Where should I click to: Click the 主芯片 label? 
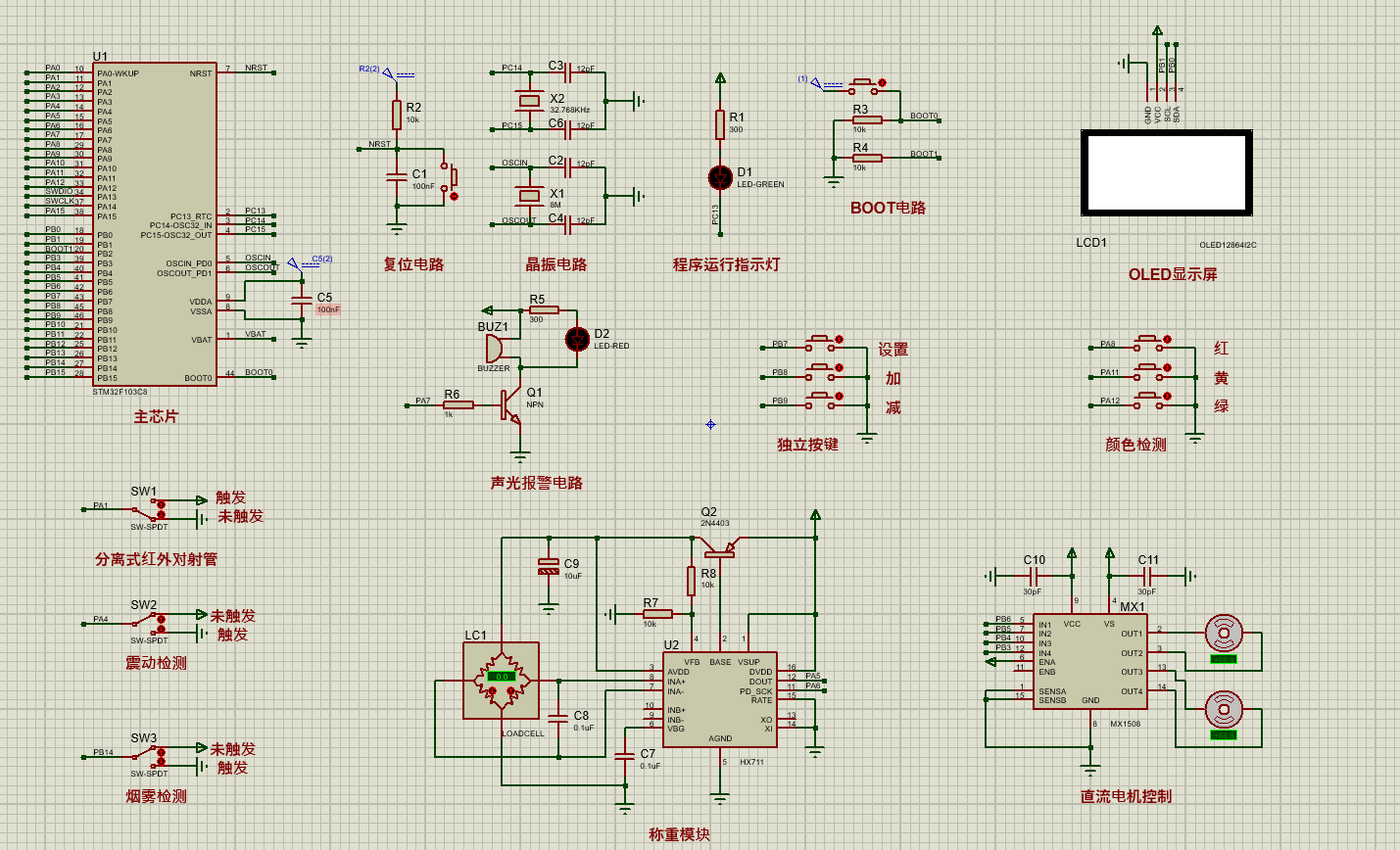[156, 417]
